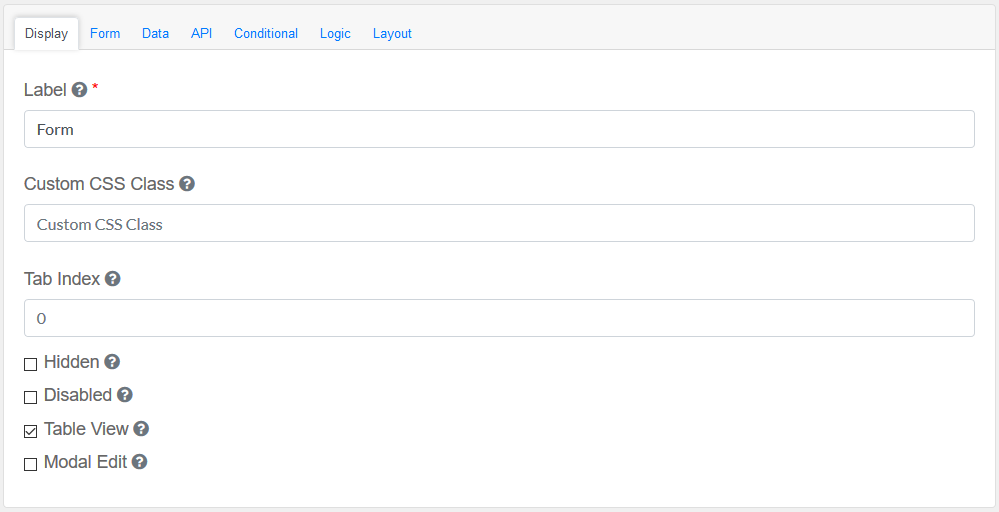Focus the Custom CSS Class input
The image size is (999, 512).
point(499,224)
